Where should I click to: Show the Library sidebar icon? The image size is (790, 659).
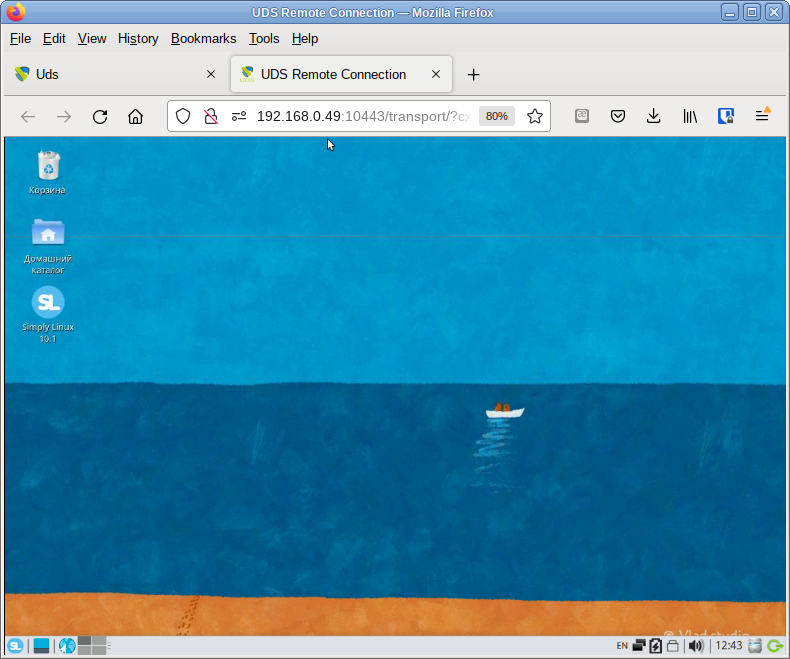coord(690,116)
